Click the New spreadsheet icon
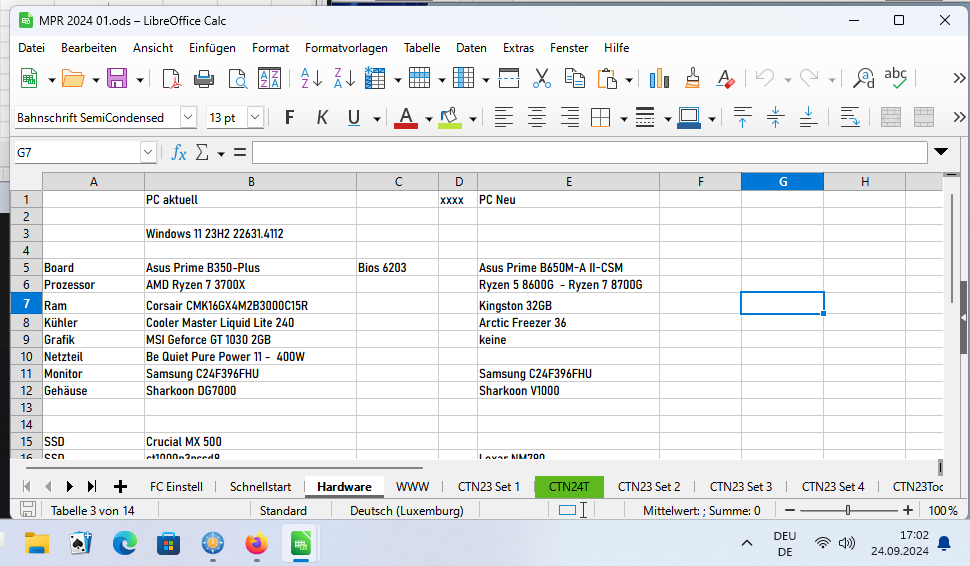970x566 pixels. [x=29, y=79]
